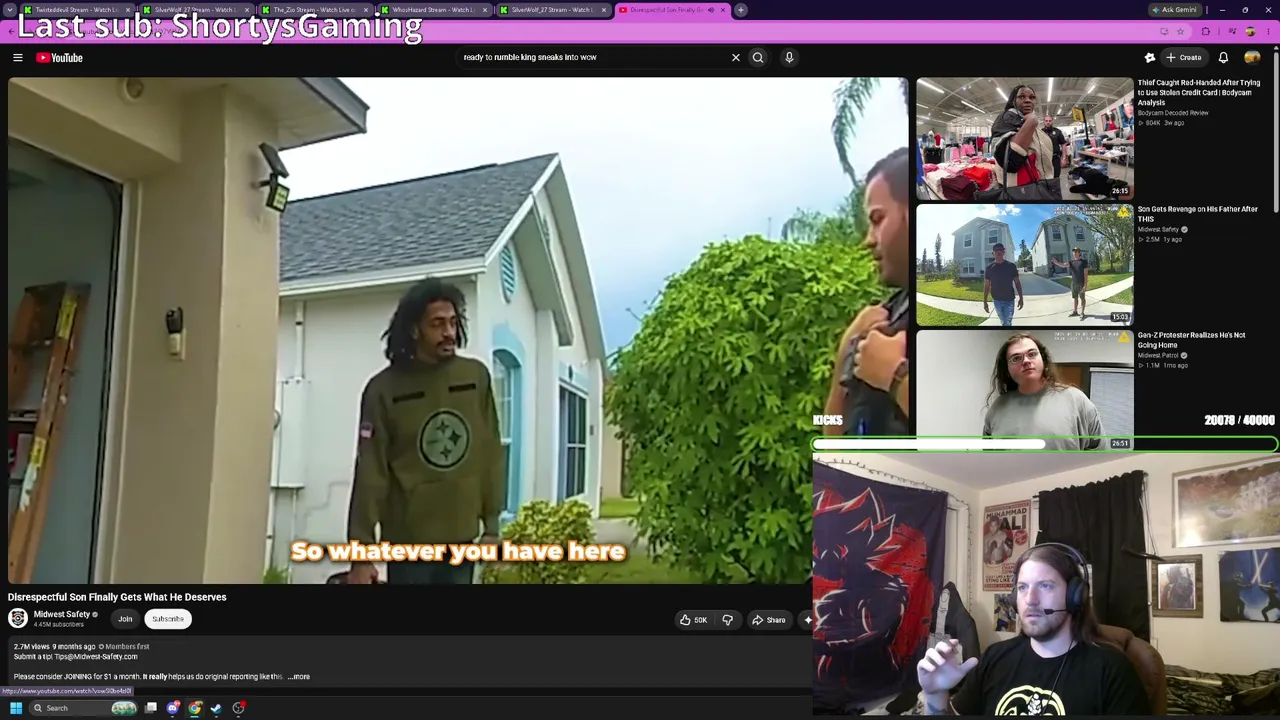Open the red-badged app on the taskbar

[x=239, y=708]
